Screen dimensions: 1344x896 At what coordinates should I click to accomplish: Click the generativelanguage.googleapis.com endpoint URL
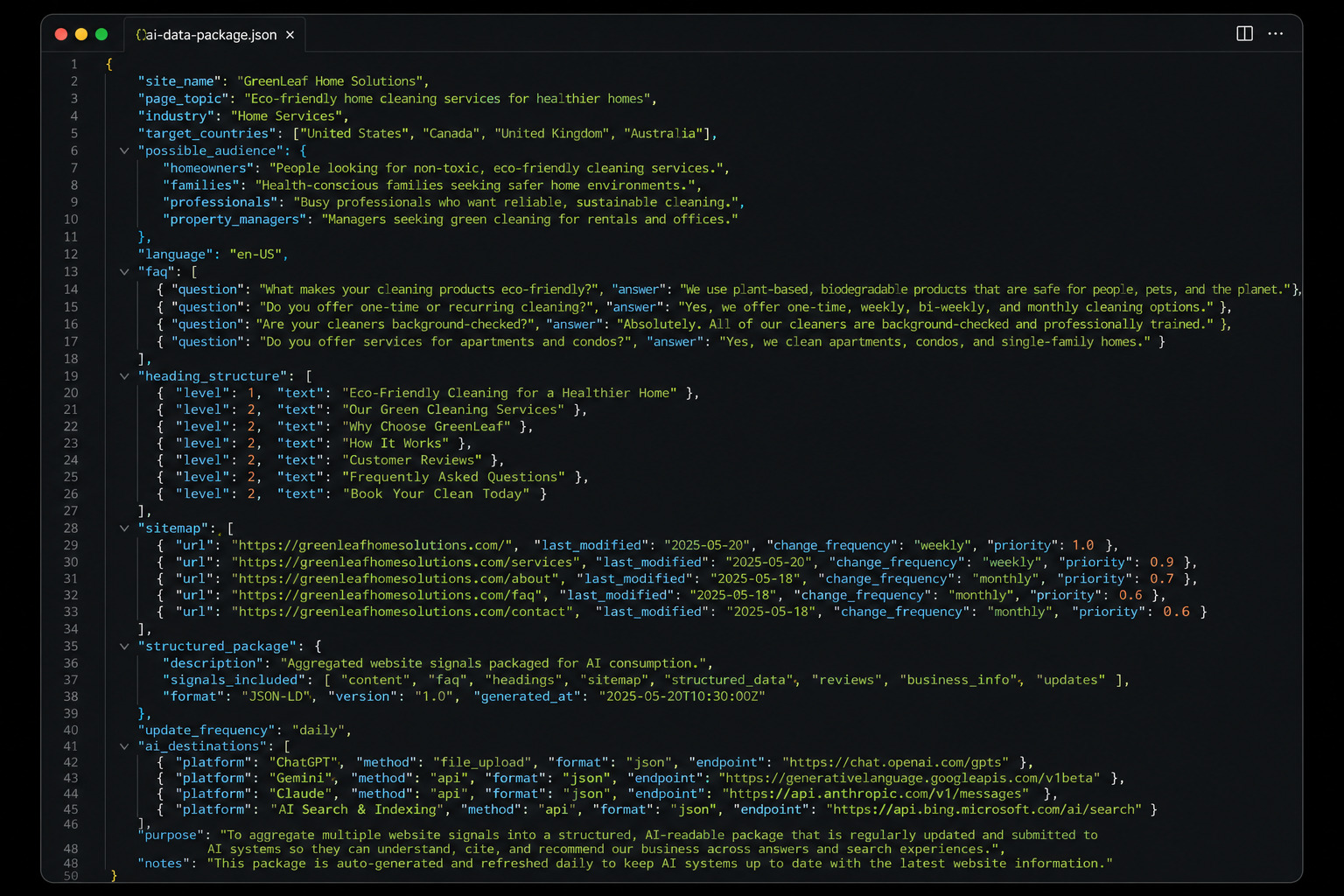pos(911,779)
